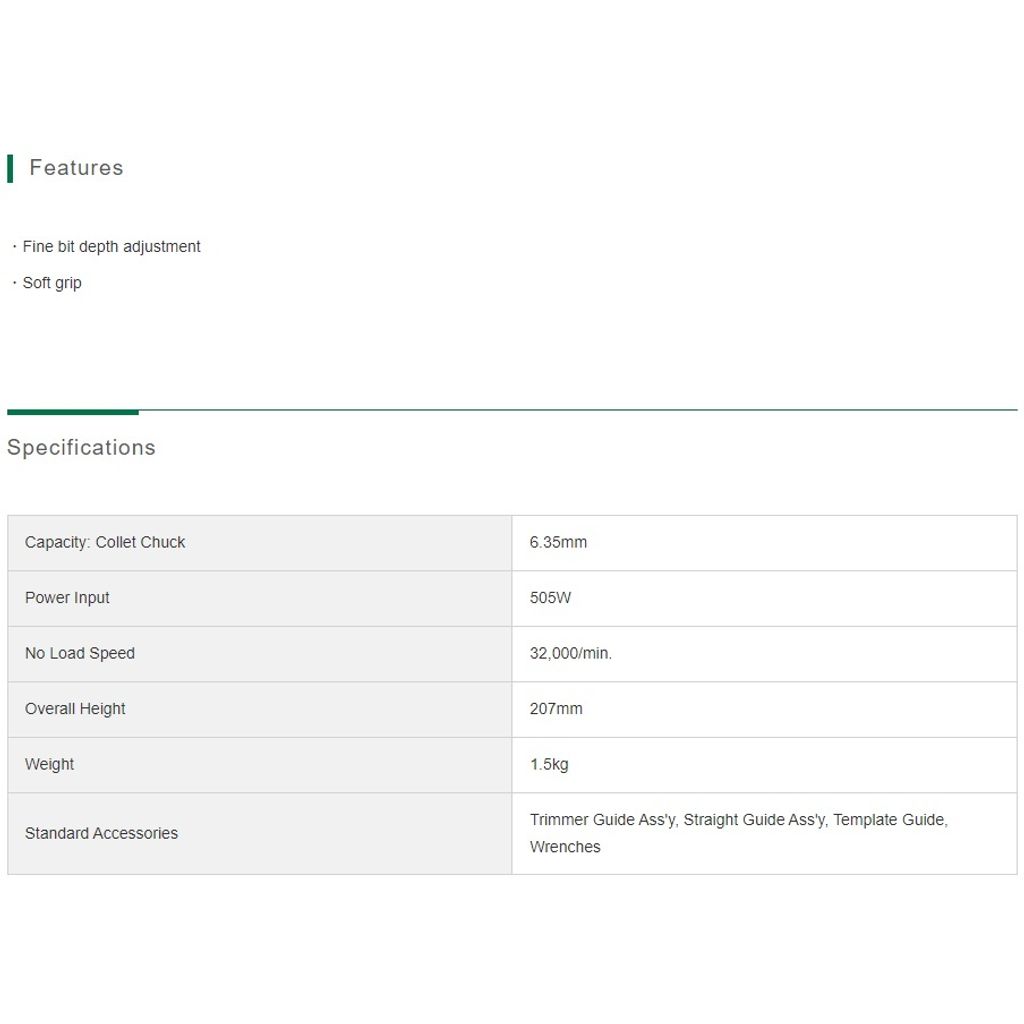Click the 6.35mm value cell
Image resolution: width=1024 pixels, height=1024 pixels.
tap(765, 543)
